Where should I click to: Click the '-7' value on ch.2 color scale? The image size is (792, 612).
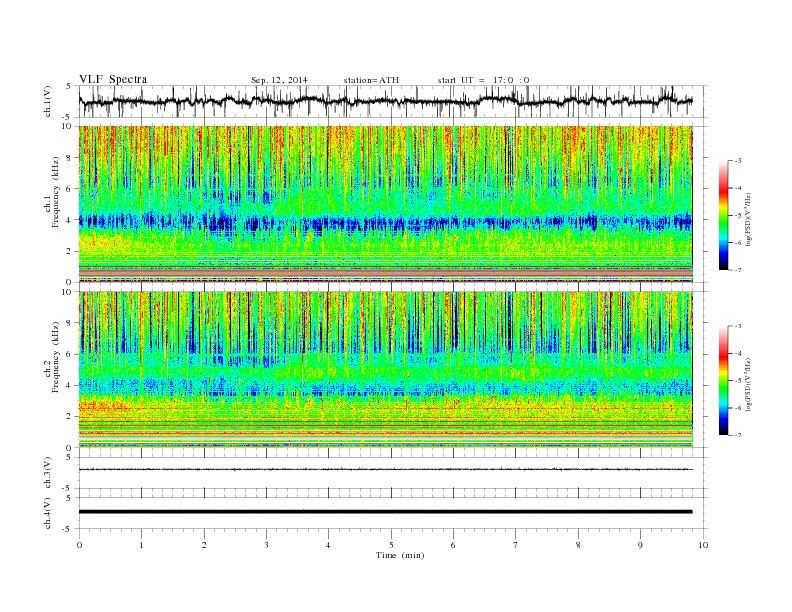(737, 435)
